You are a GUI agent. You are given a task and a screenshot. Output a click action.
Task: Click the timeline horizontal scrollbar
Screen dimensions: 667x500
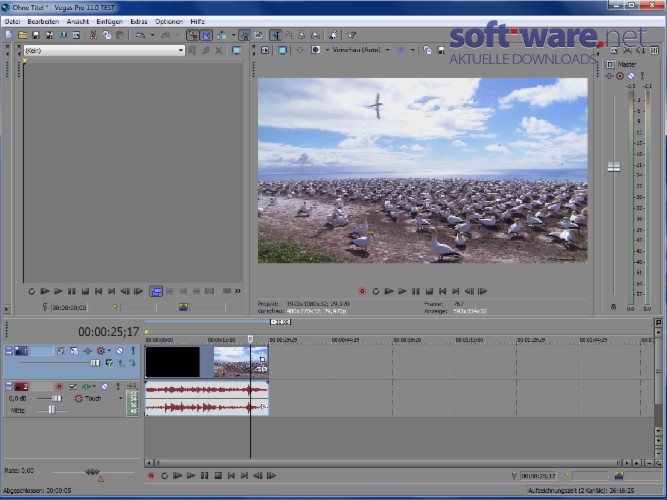tap(386, 463)
